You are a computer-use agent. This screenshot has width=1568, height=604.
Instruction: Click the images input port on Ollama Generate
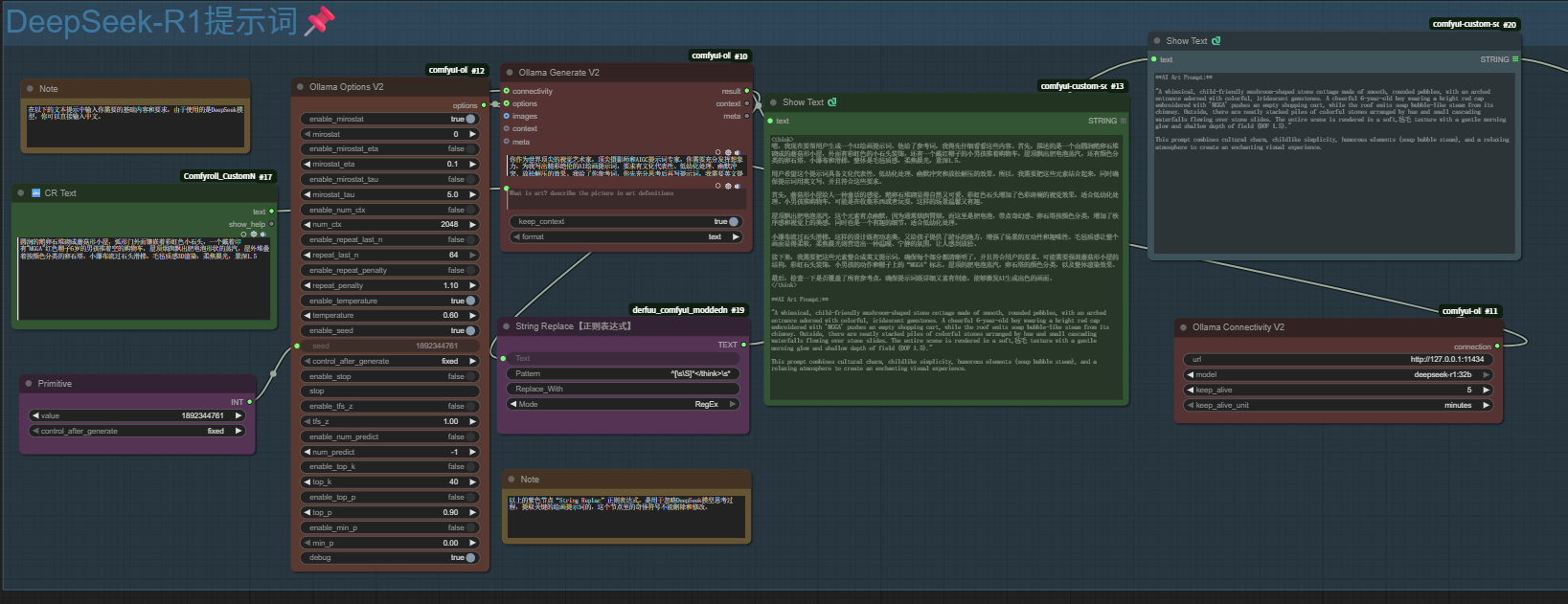point(507,117)
